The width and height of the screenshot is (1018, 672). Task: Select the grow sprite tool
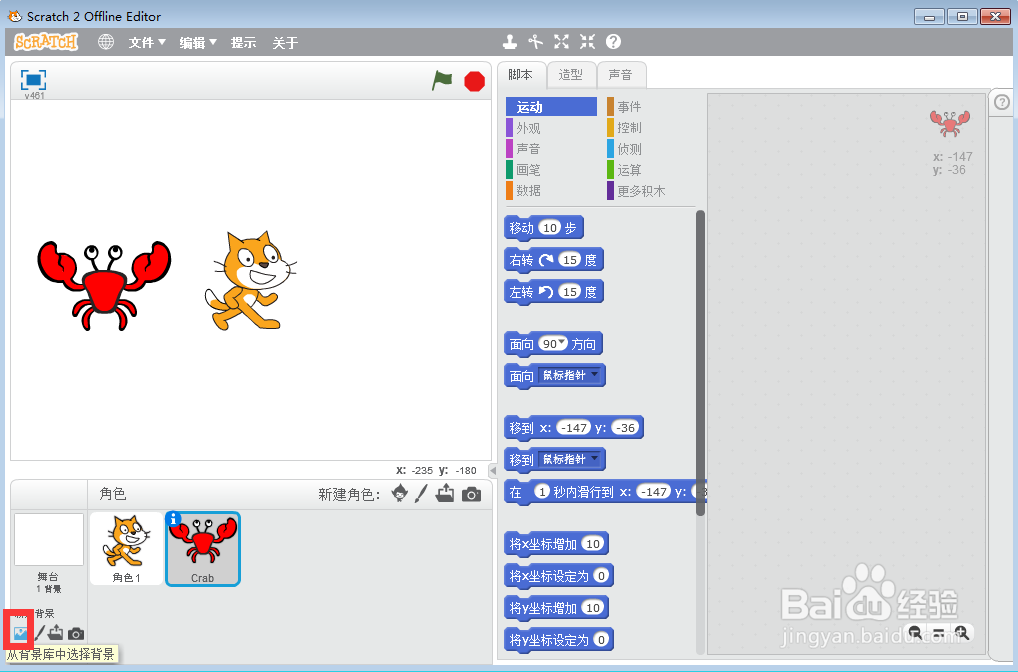point(561,42)
